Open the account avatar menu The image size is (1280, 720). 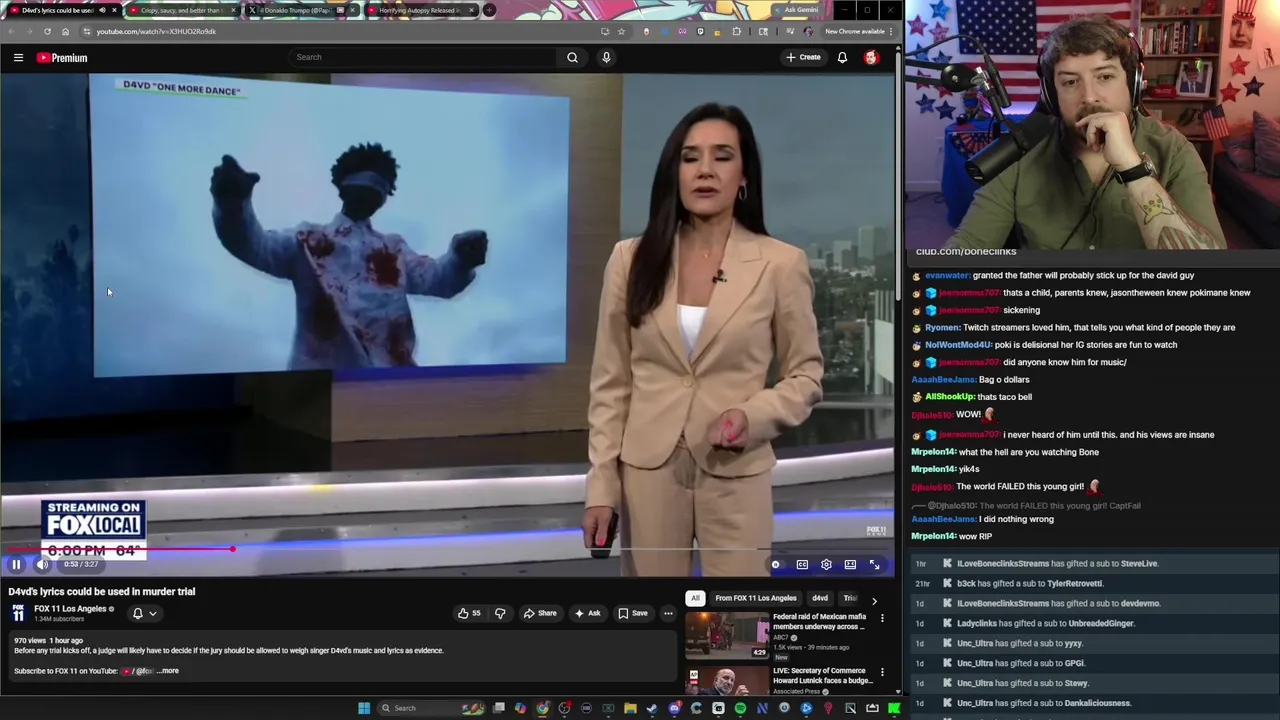(871, 58)
